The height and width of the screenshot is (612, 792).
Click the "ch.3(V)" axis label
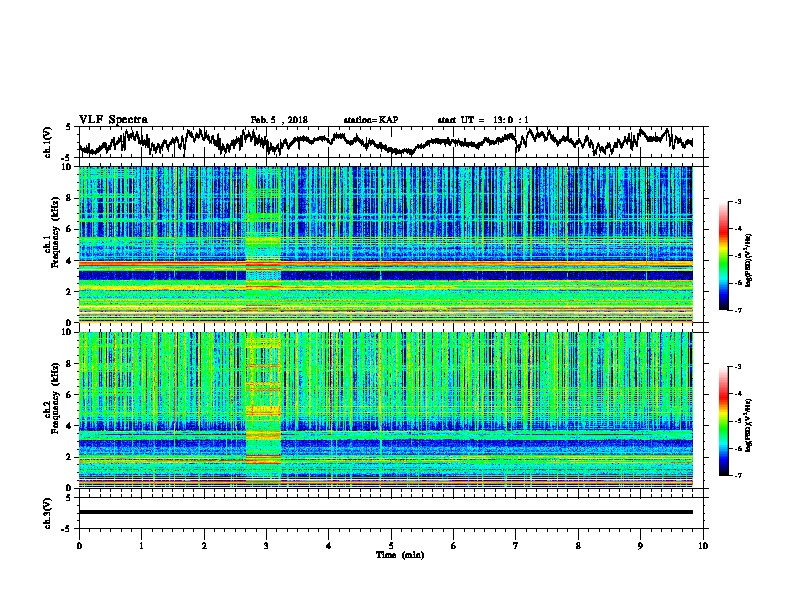[48, 513]
